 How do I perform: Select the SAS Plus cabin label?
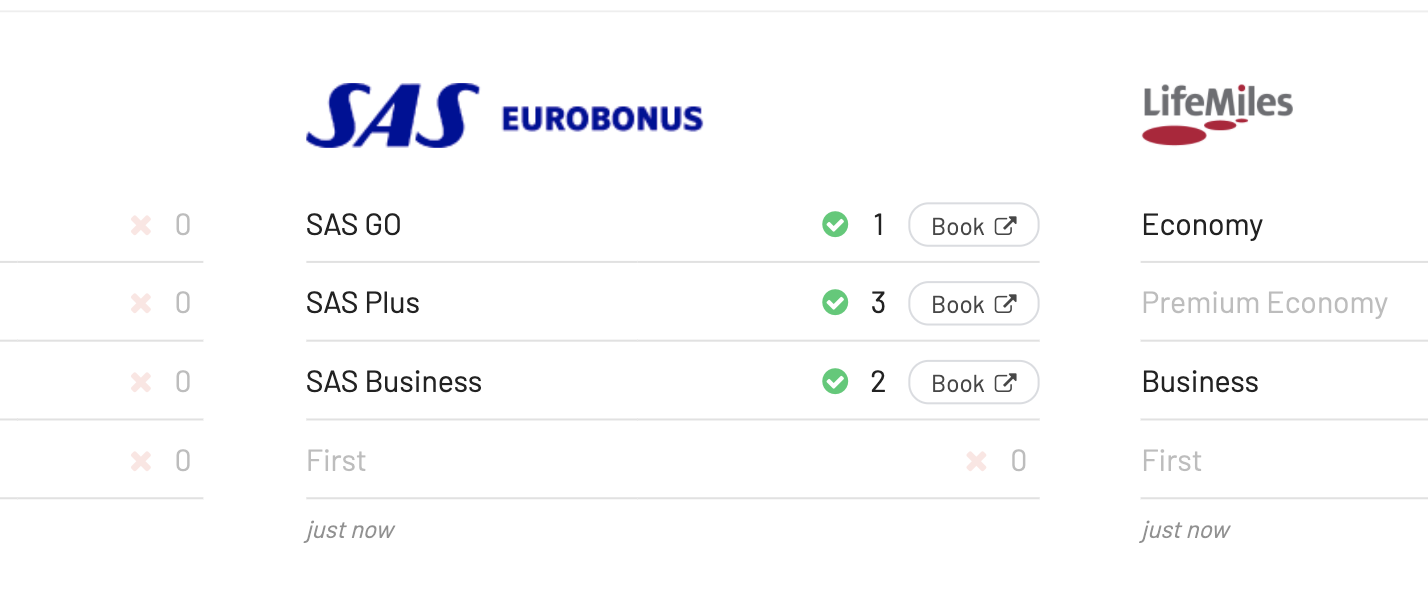click(x=363, y=303)
